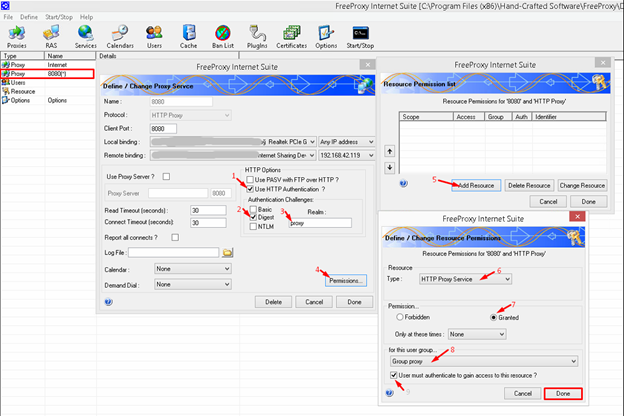Toggle the Report all connects checkbox

click(x=175, y=237)
